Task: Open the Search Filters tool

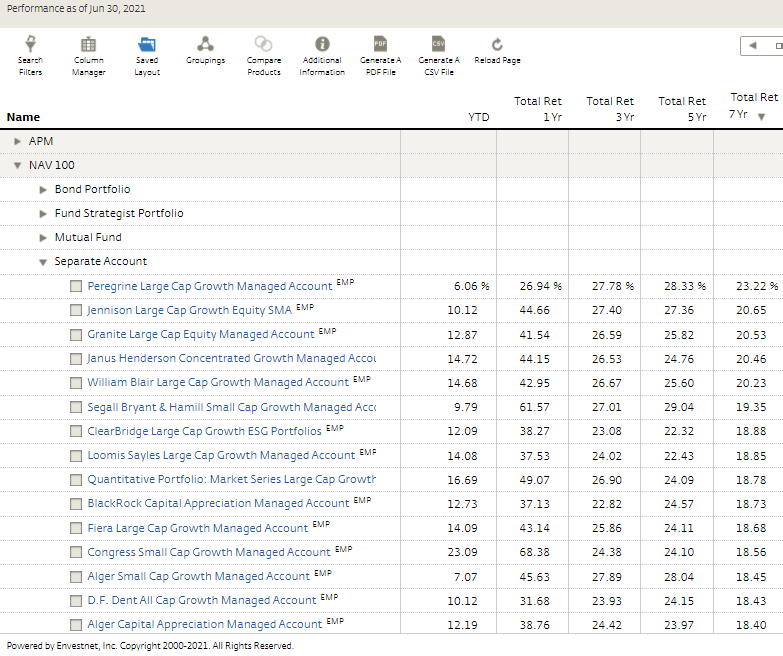Action: 30,55
